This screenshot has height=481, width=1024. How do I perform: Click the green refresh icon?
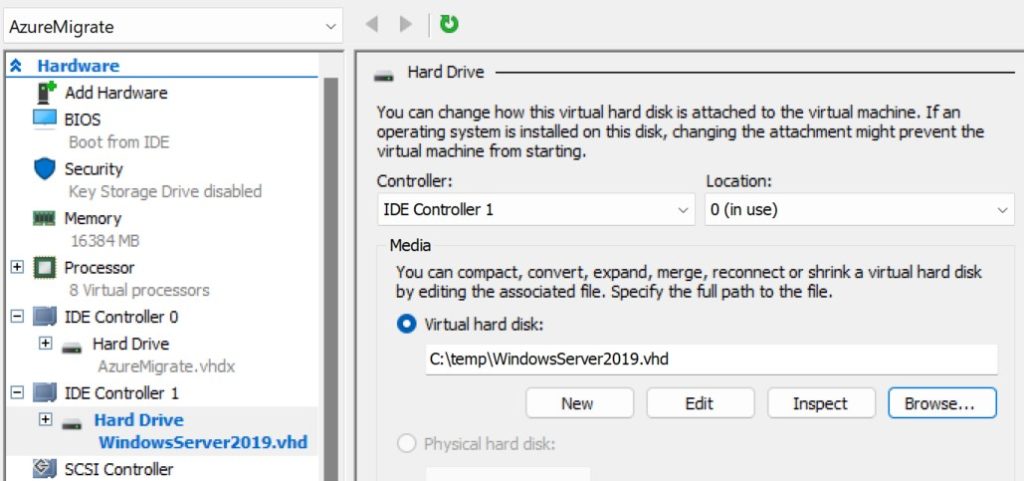(x=449, y=24)
